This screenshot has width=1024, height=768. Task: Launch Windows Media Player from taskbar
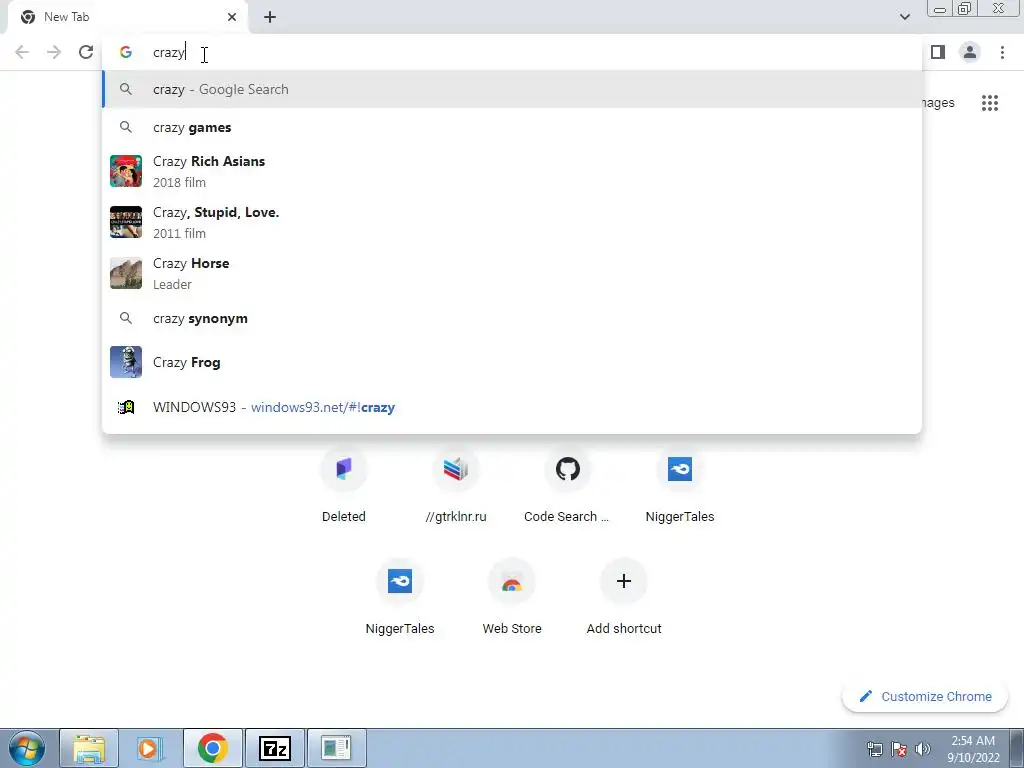pyautogui.click(x=150, y=748)
